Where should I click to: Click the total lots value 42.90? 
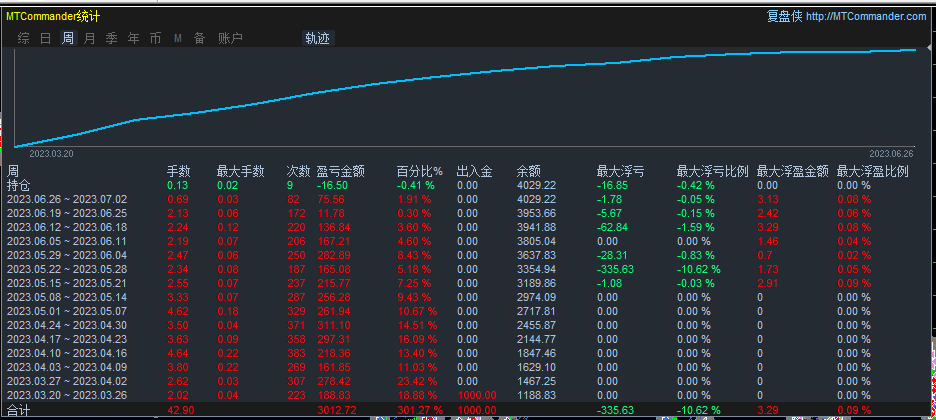click(180, 410)
